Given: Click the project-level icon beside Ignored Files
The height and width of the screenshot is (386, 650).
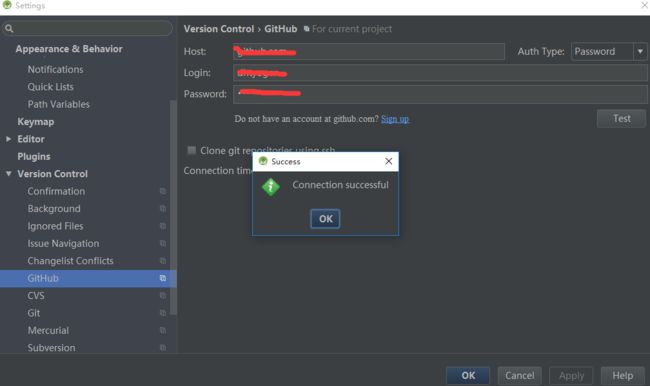Looking at the screenshot, I should [163, 226].
